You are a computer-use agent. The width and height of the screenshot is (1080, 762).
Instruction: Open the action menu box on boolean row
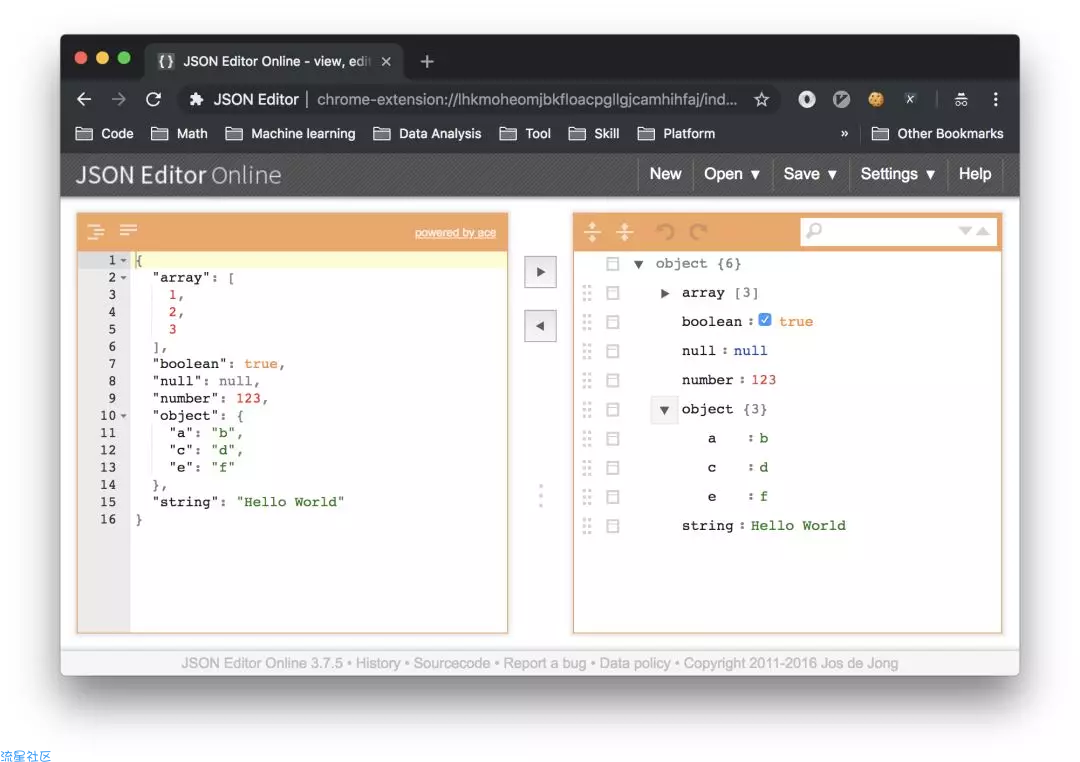coord(612,322)
